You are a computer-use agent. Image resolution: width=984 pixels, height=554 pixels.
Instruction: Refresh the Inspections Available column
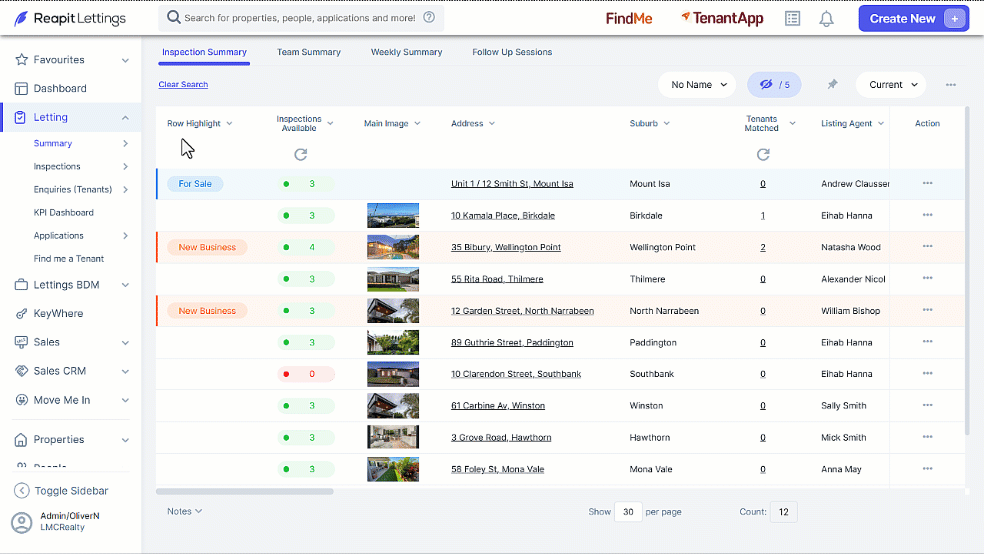(x=301, y=154)
